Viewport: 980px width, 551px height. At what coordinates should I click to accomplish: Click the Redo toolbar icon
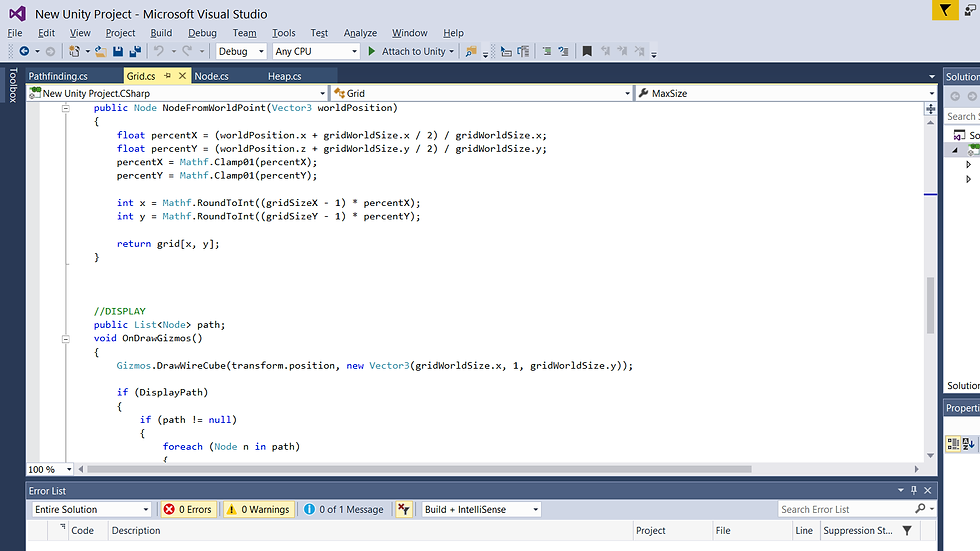point(187,51)
